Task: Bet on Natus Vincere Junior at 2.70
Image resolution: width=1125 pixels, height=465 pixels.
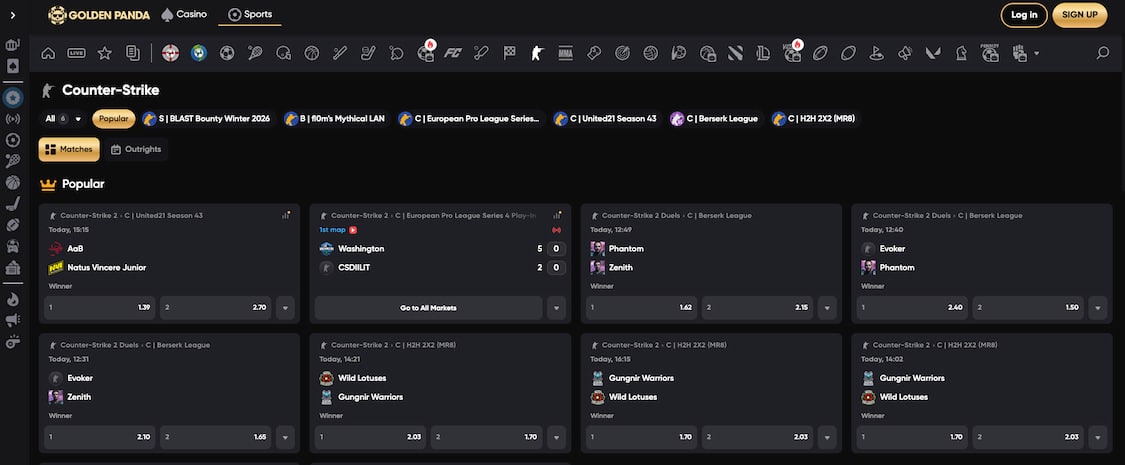Action: pos(215,308)
